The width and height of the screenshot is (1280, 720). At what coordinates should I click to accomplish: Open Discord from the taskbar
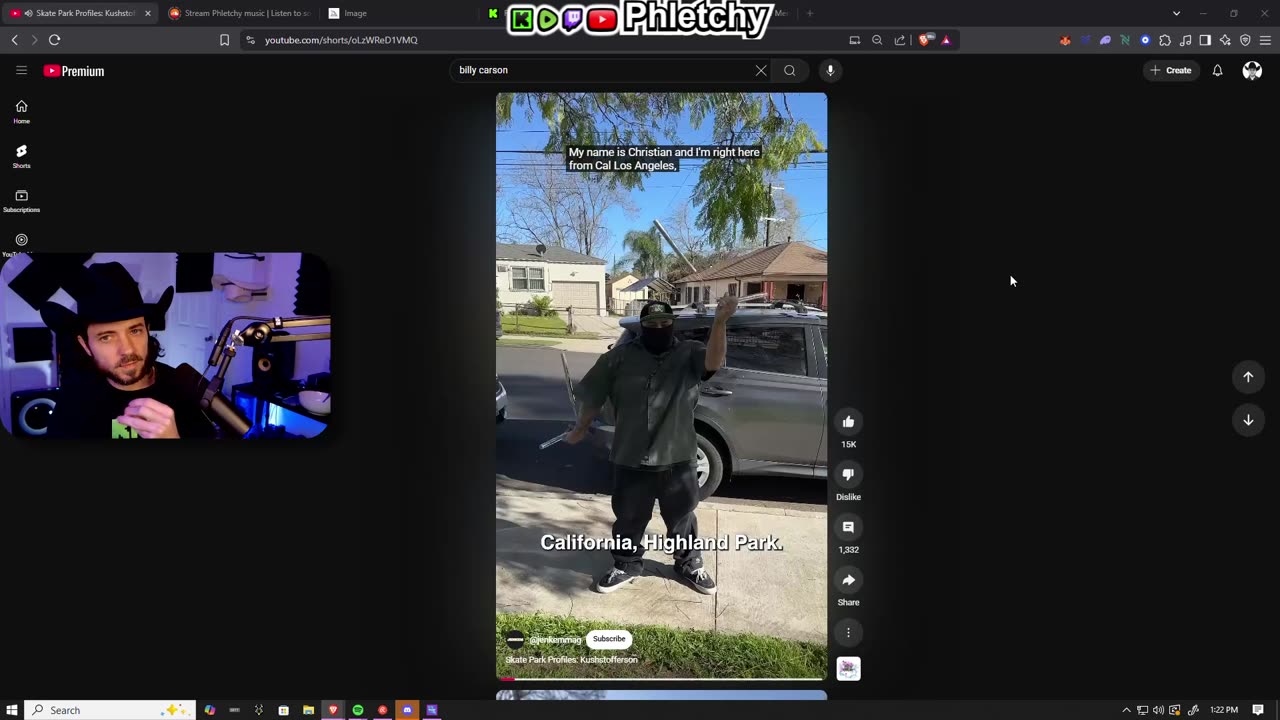[x=407, y=710]
